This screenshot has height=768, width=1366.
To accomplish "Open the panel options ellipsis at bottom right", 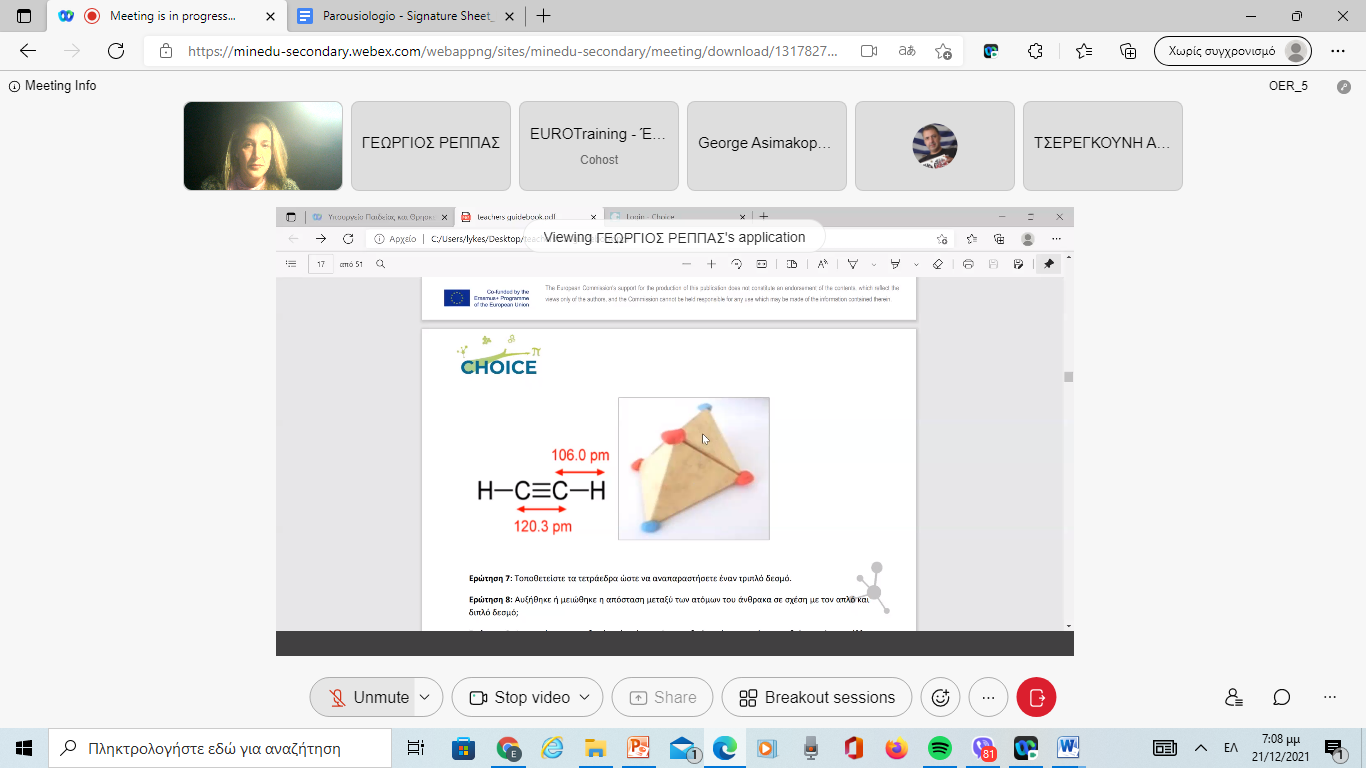I will pos(1330,697).
